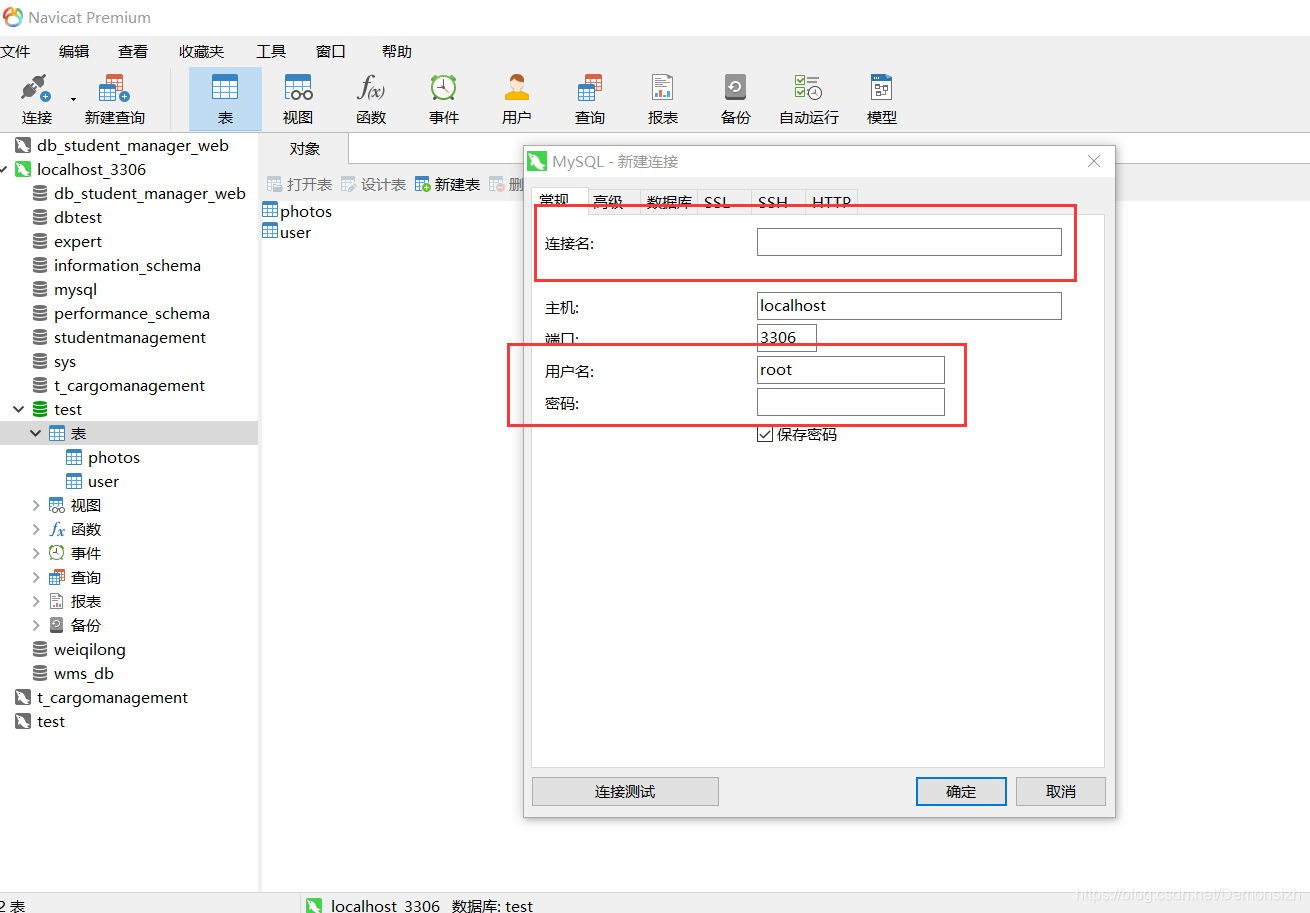Image resolution: width=1310 pixels, height=913 pixels.
Task: Click the 取消 button
Action: click(x=1061, y=791)
